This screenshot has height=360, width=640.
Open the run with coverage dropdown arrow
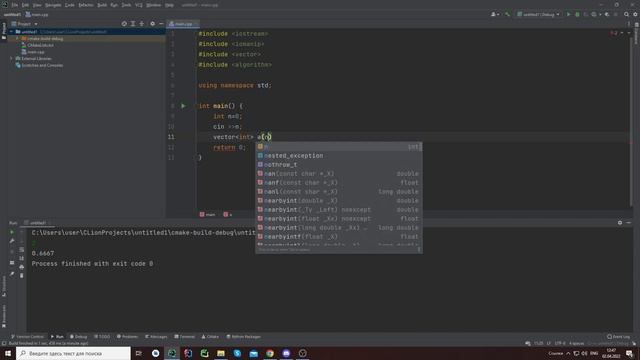(x=600, y=14)
